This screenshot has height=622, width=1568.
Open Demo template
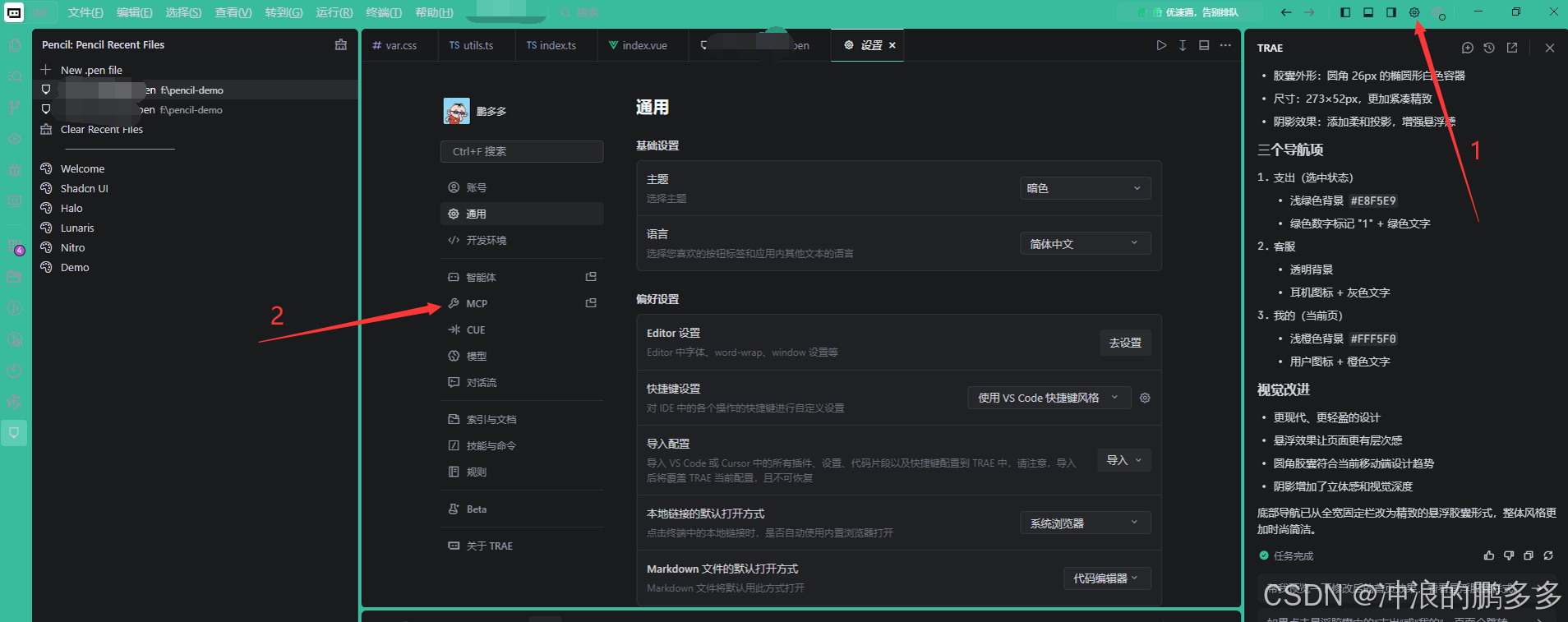click(x=75, y=267)
